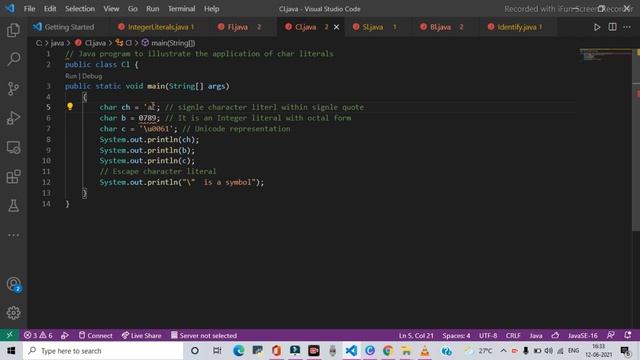Viewport: 640px width, 360px height.
Task: Open the Accounts menu
Action: [x=13, y=284]
